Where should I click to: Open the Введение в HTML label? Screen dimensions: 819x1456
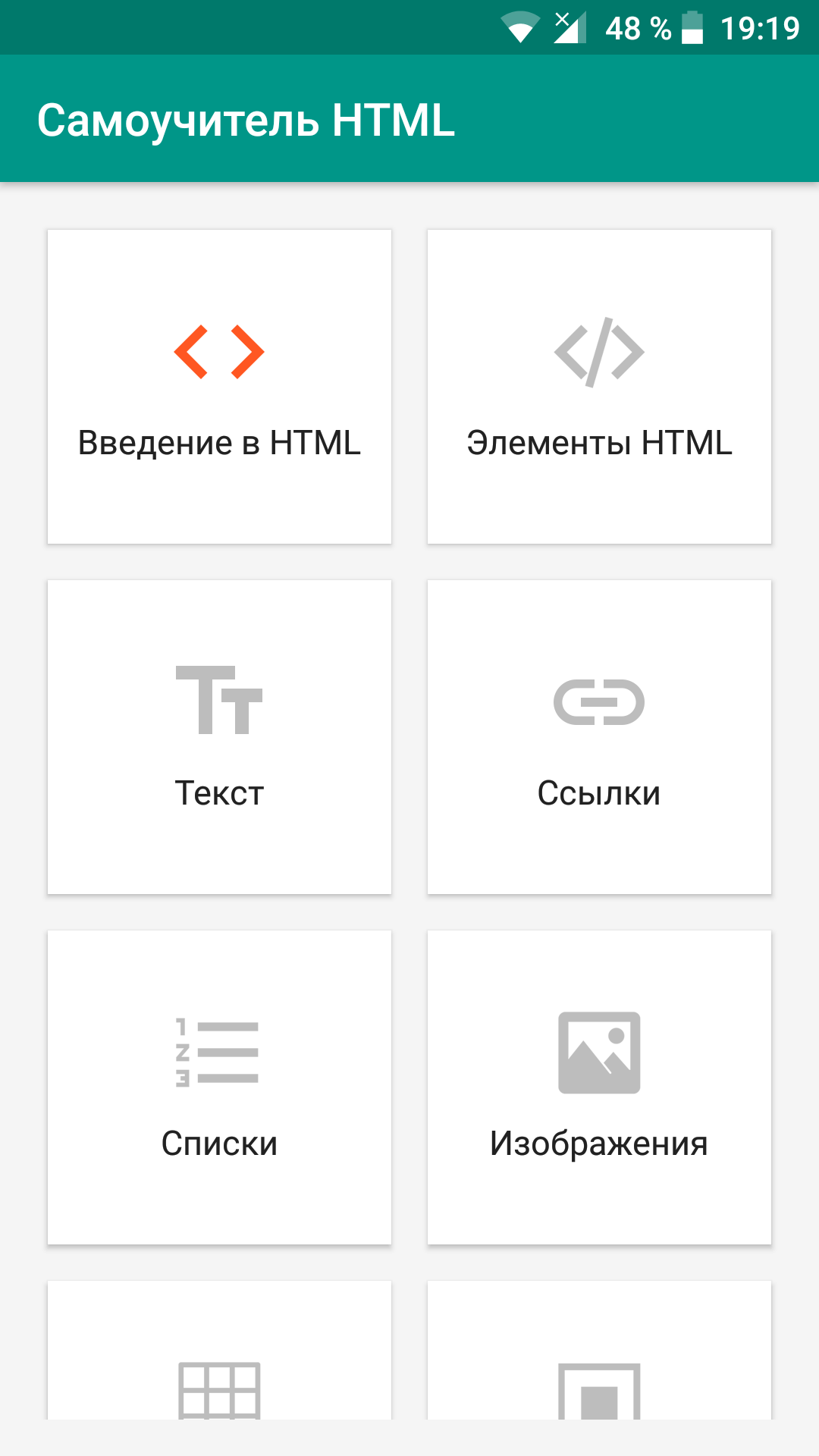coord(219,443)
